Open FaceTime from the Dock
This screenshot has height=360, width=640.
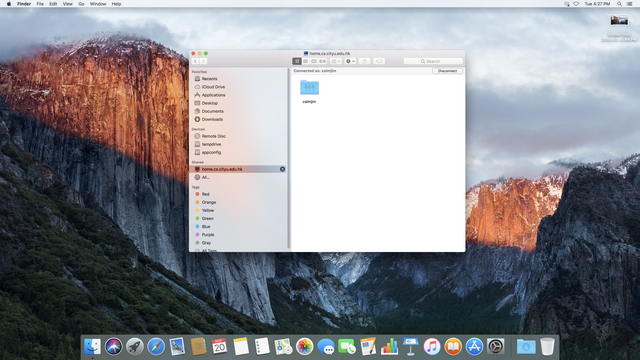[347, 347]
